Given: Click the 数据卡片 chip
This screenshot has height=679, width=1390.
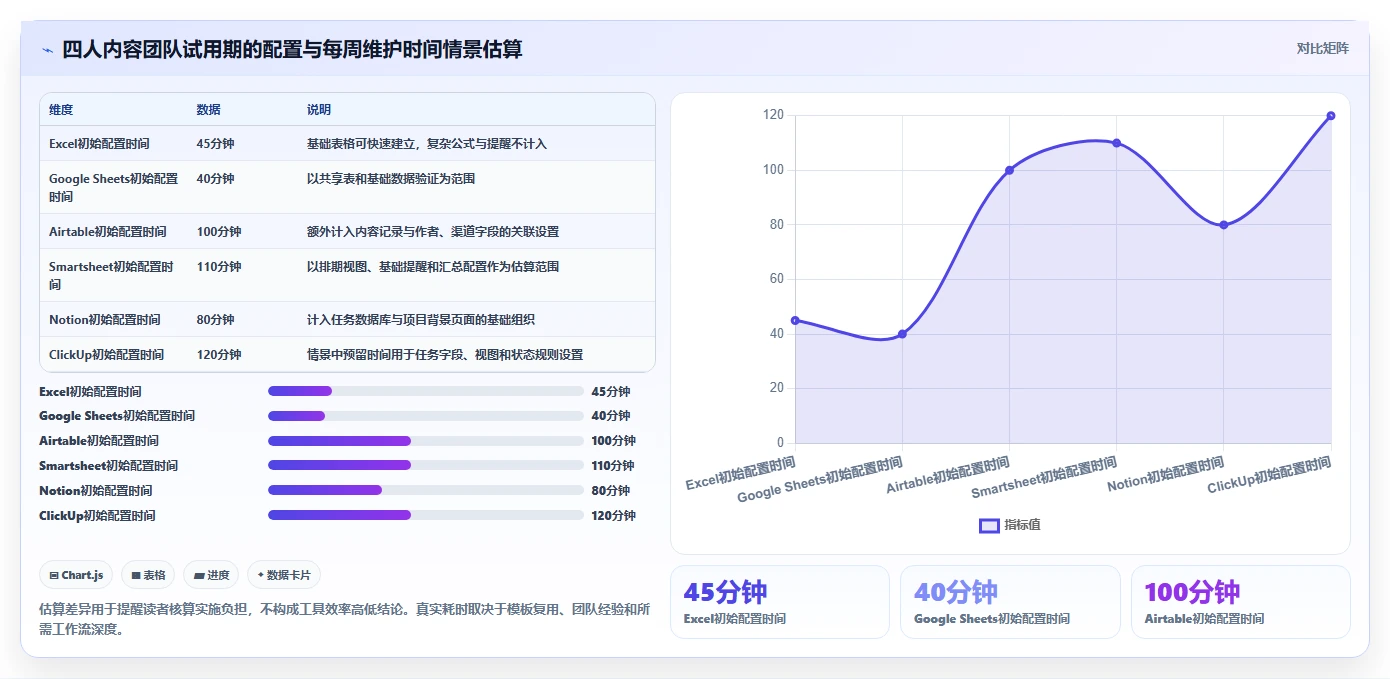Looking at the screenshot, I should pos(284,575).
